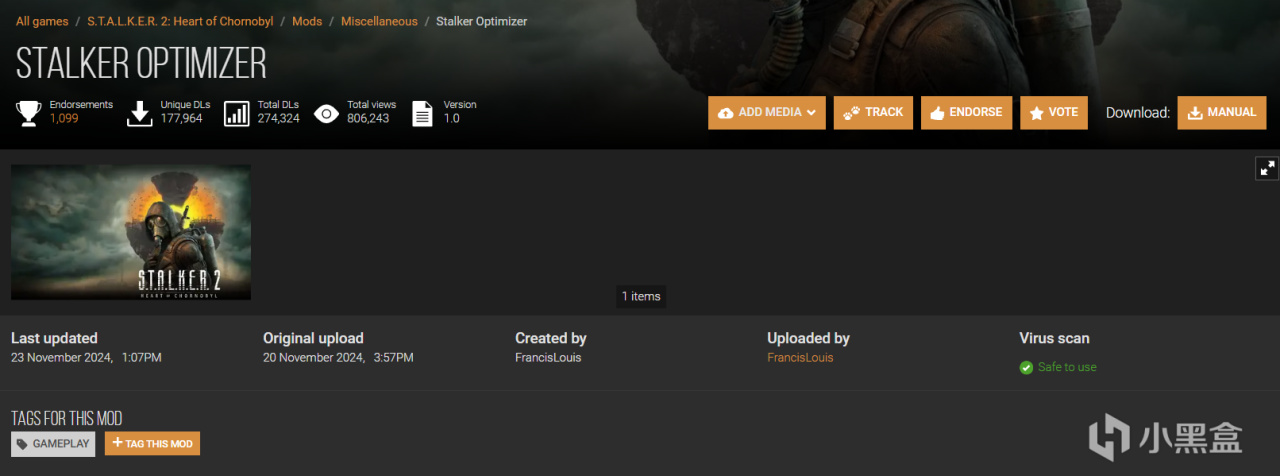Track this mod with the Track button

click(873, 113)
